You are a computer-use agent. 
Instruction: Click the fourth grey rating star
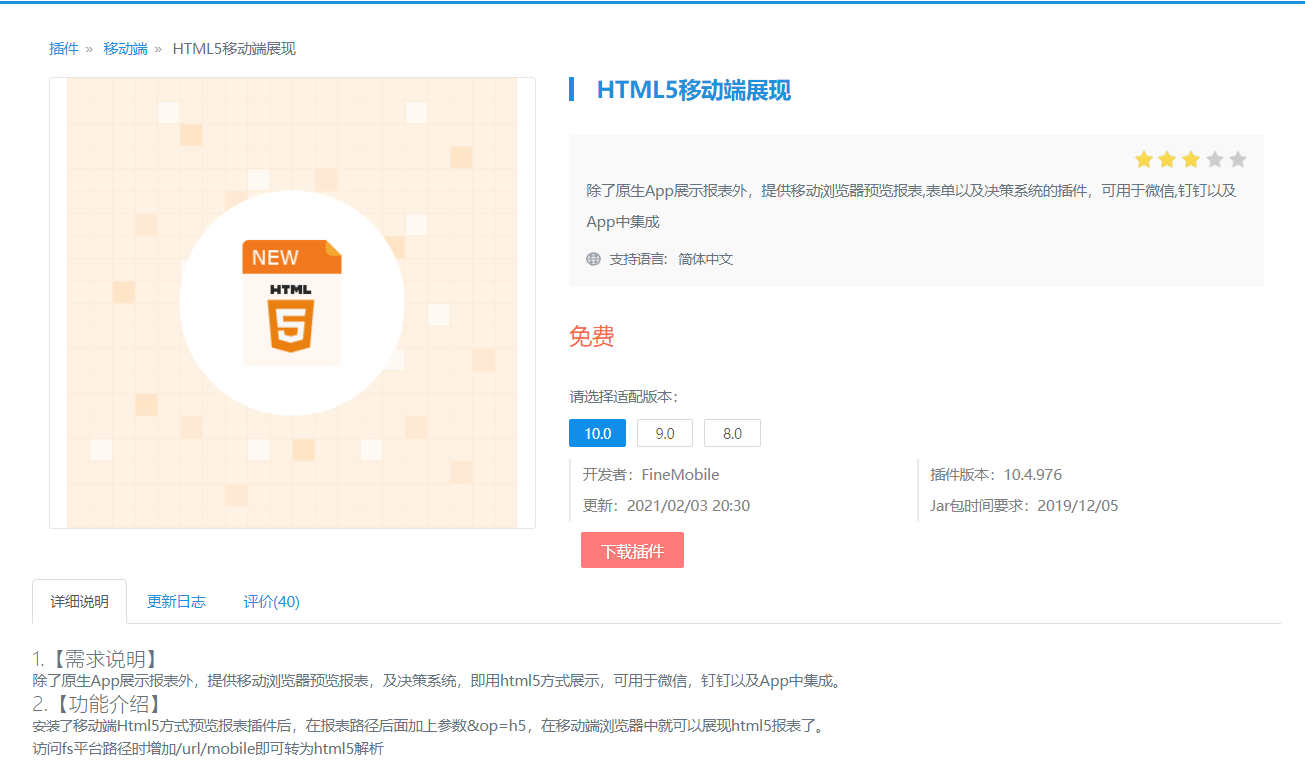(1215, 159)
